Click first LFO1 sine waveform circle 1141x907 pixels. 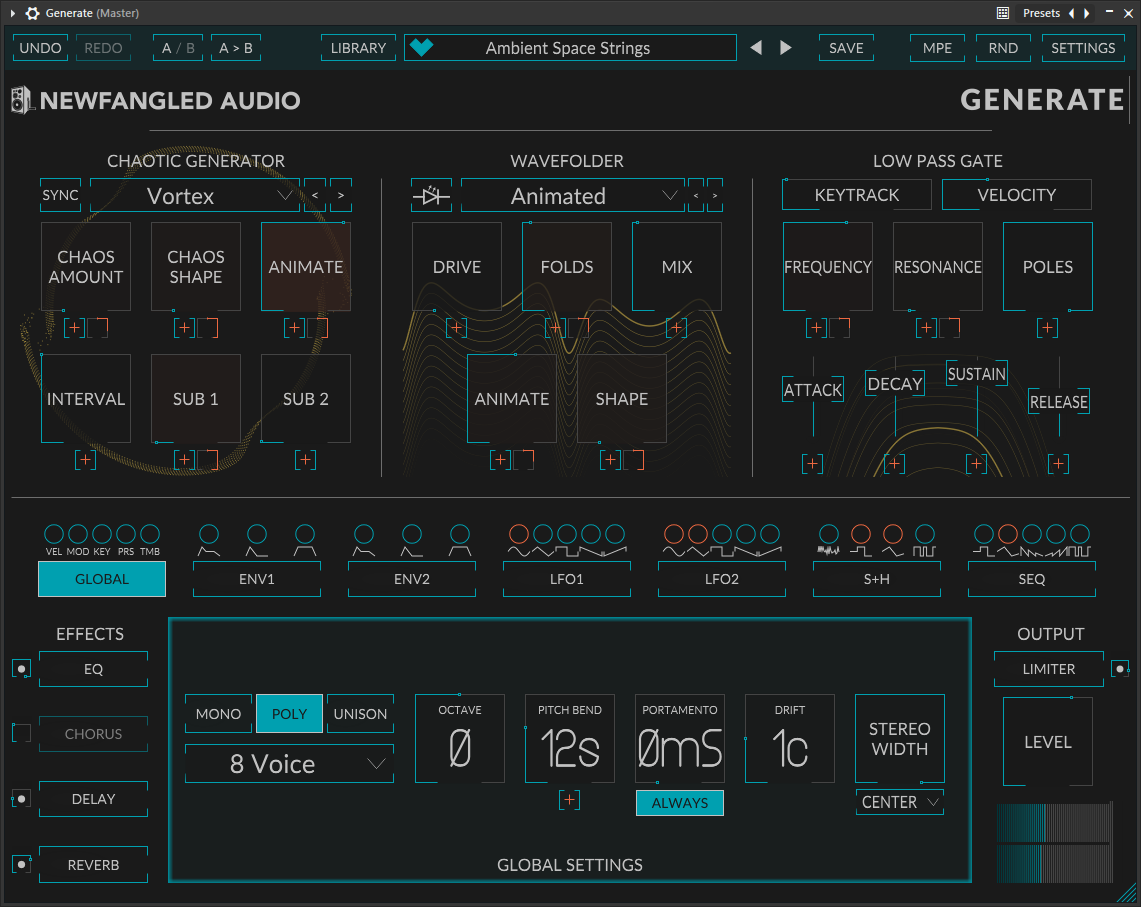click(519, 534)
